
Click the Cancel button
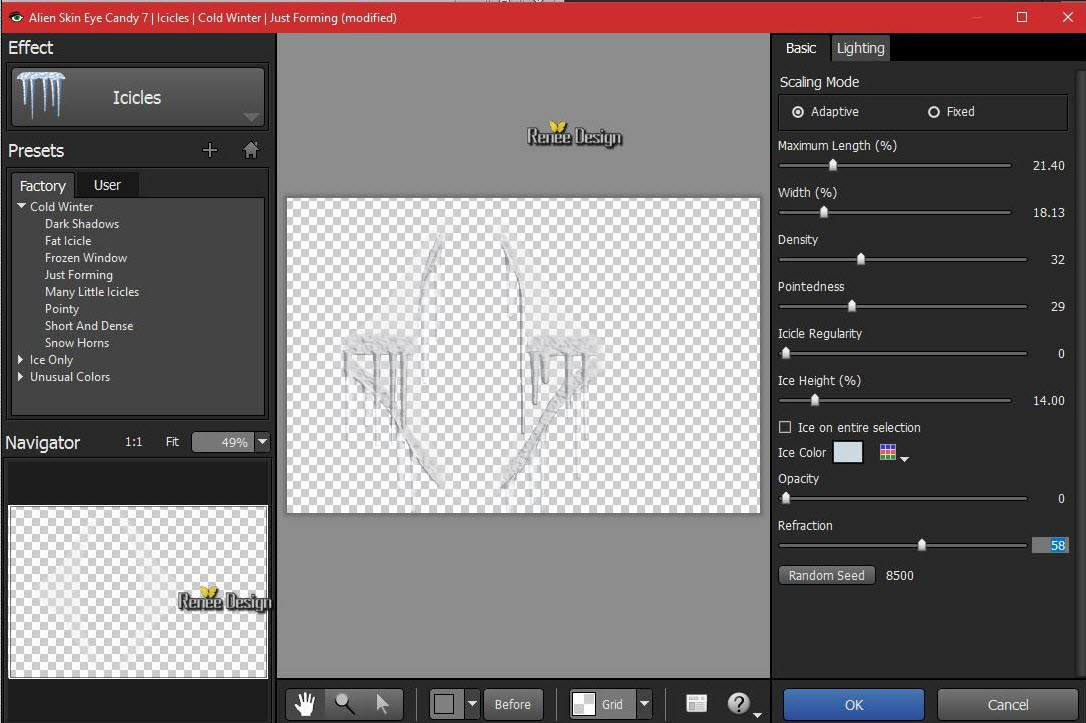point(1007,705)
